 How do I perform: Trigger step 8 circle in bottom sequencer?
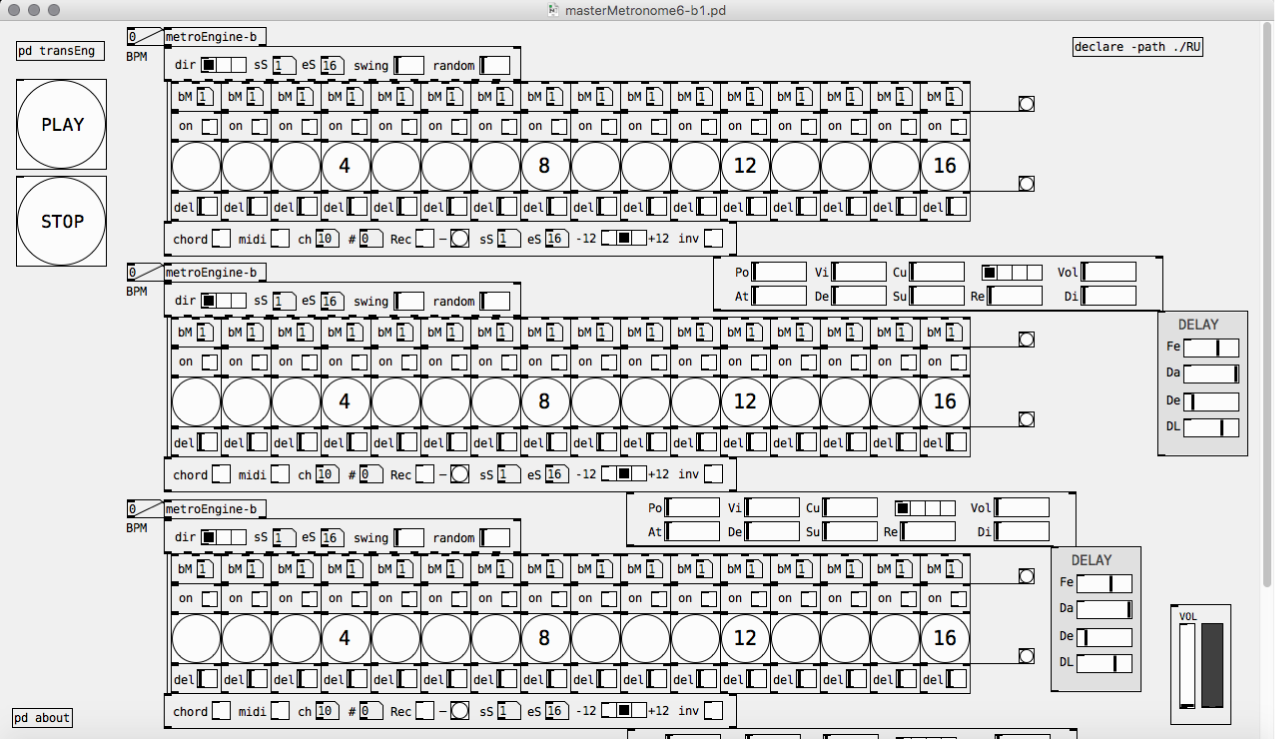point(545,638)
